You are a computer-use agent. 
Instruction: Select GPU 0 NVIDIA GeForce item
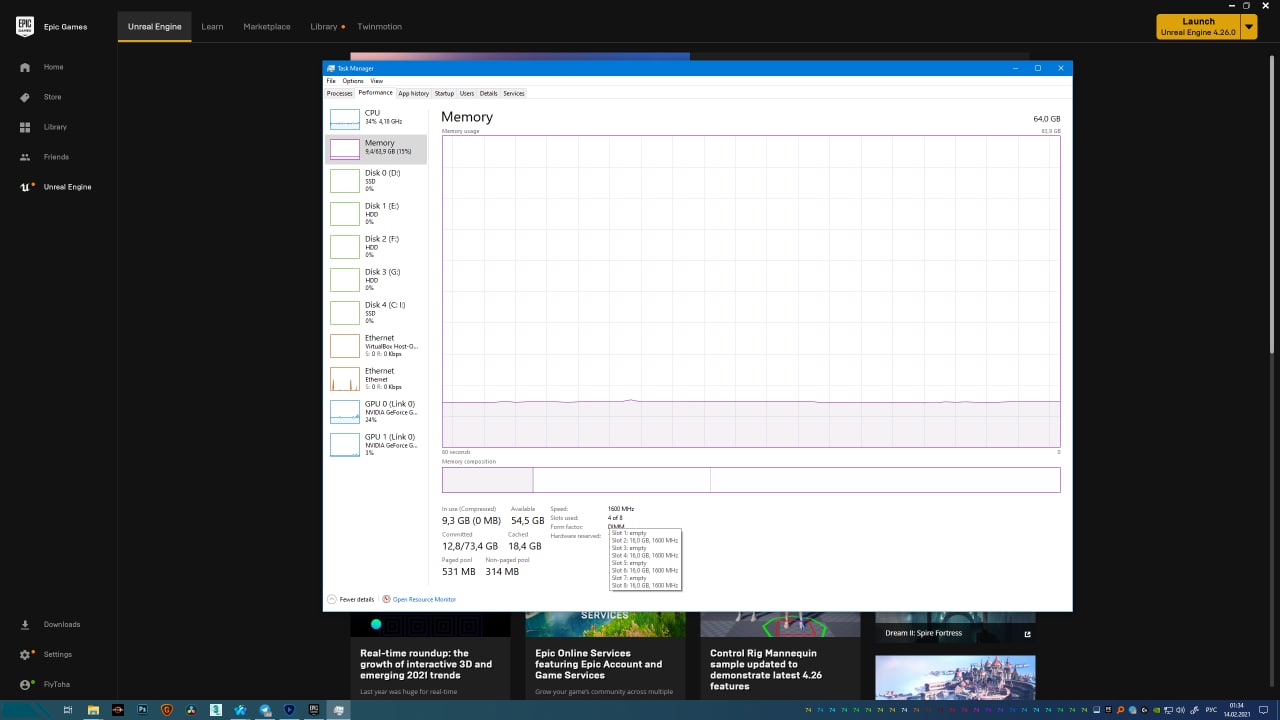[x=376, y=411]
